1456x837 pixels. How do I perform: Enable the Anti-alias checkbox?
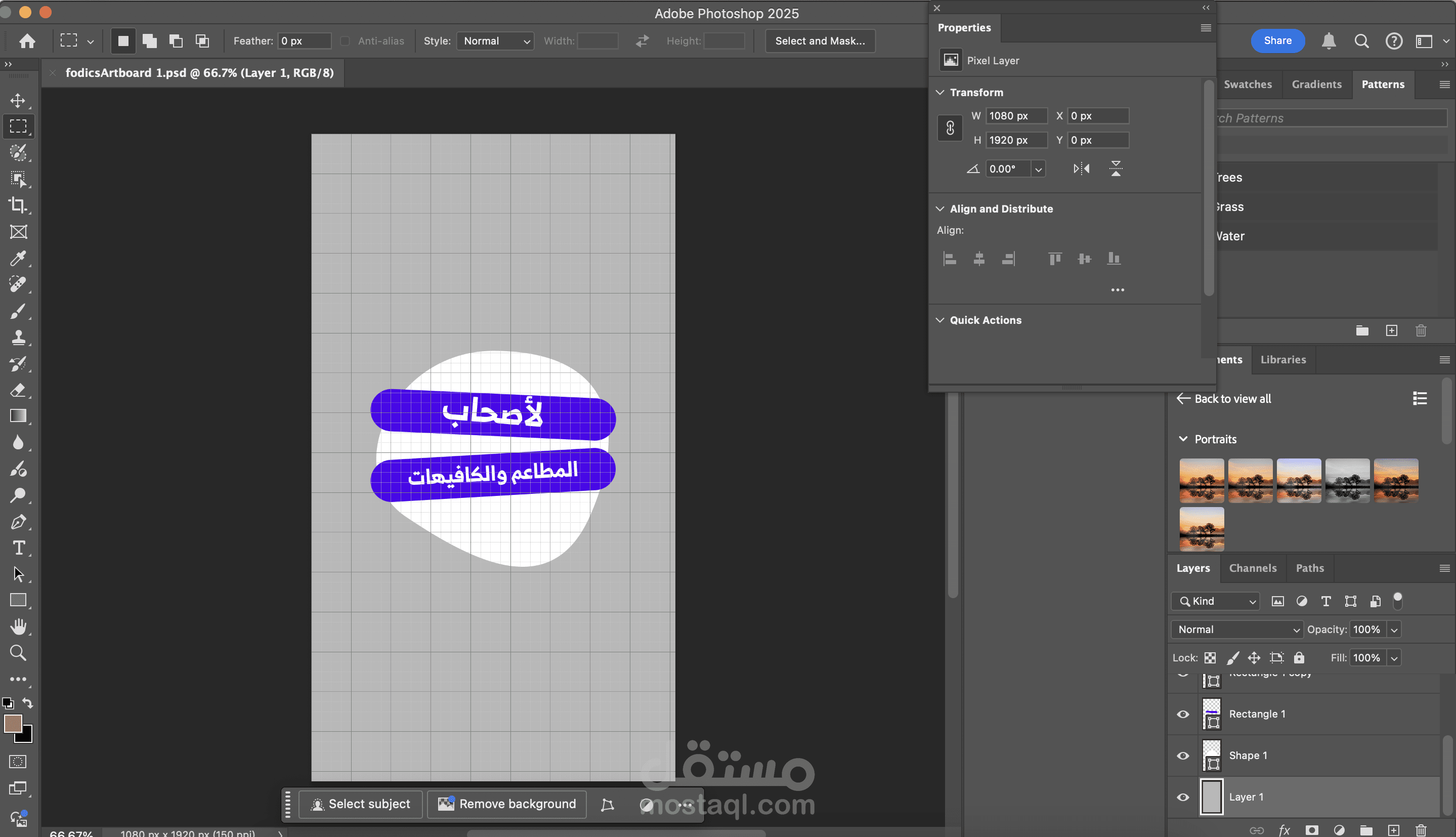(x=345, y=41)
